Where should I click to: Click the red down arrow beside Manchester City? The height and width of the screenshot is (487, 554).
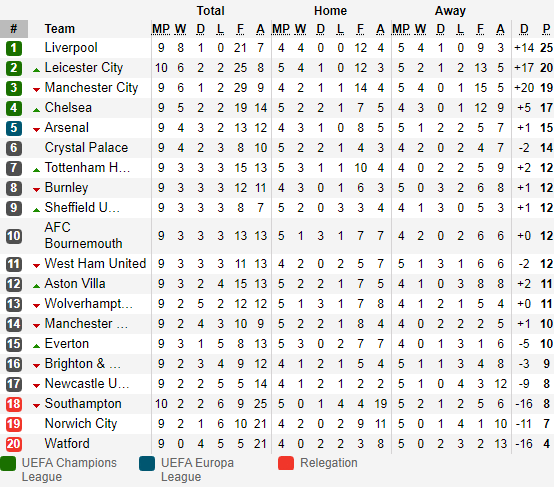36,90
